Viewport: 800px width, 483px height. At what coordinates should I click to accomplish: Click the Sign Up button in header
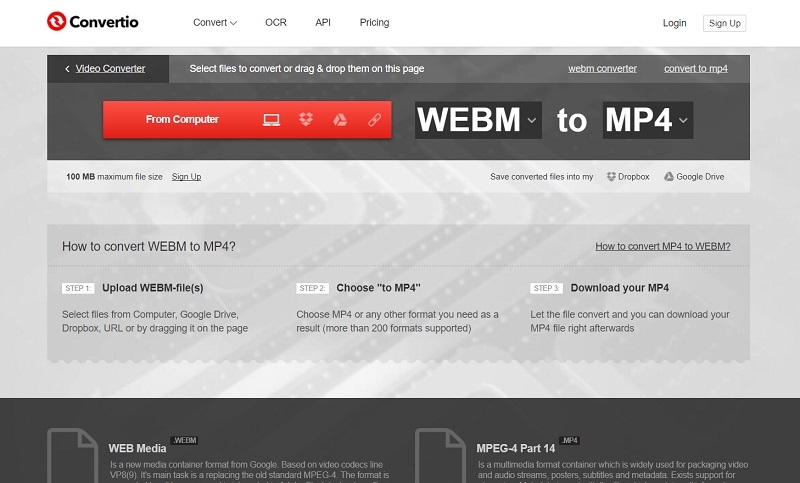tap(724, 23)
